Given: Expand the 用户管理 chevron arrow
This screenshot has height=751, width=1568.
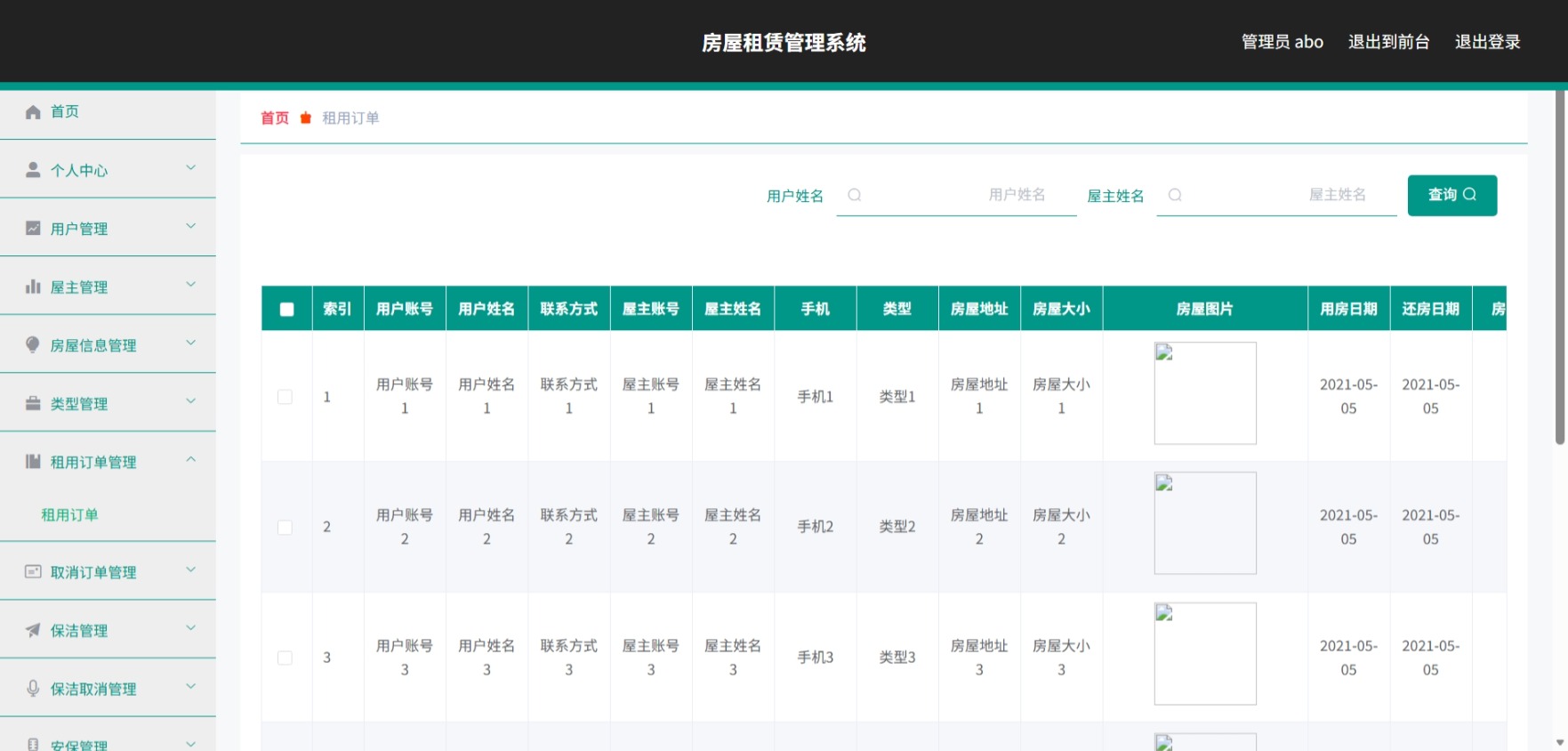Looking at the screenshot, I should click(190, 226).
